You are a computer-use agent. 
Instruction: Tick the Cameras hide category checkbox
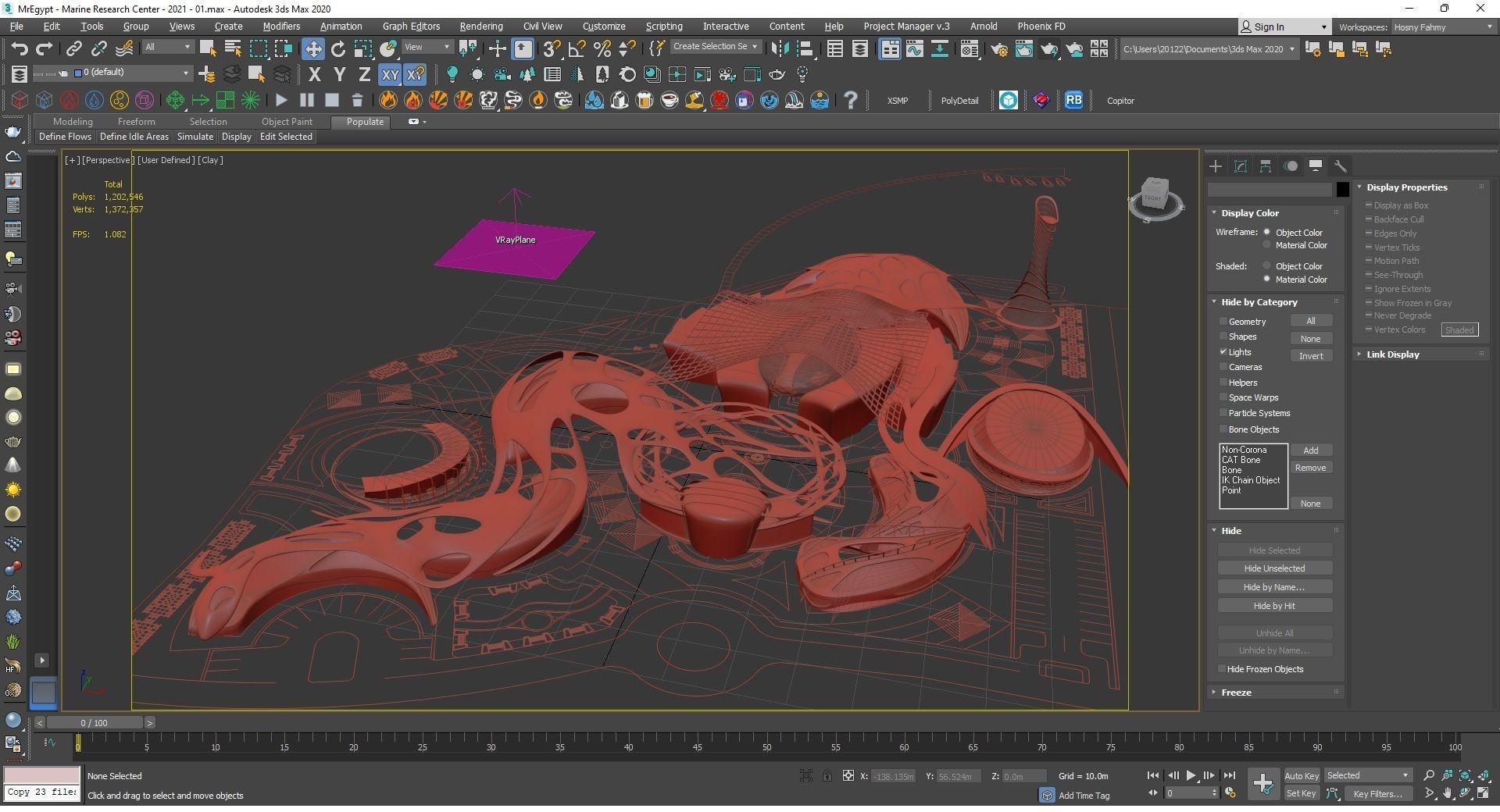[x=1223, y=367]
